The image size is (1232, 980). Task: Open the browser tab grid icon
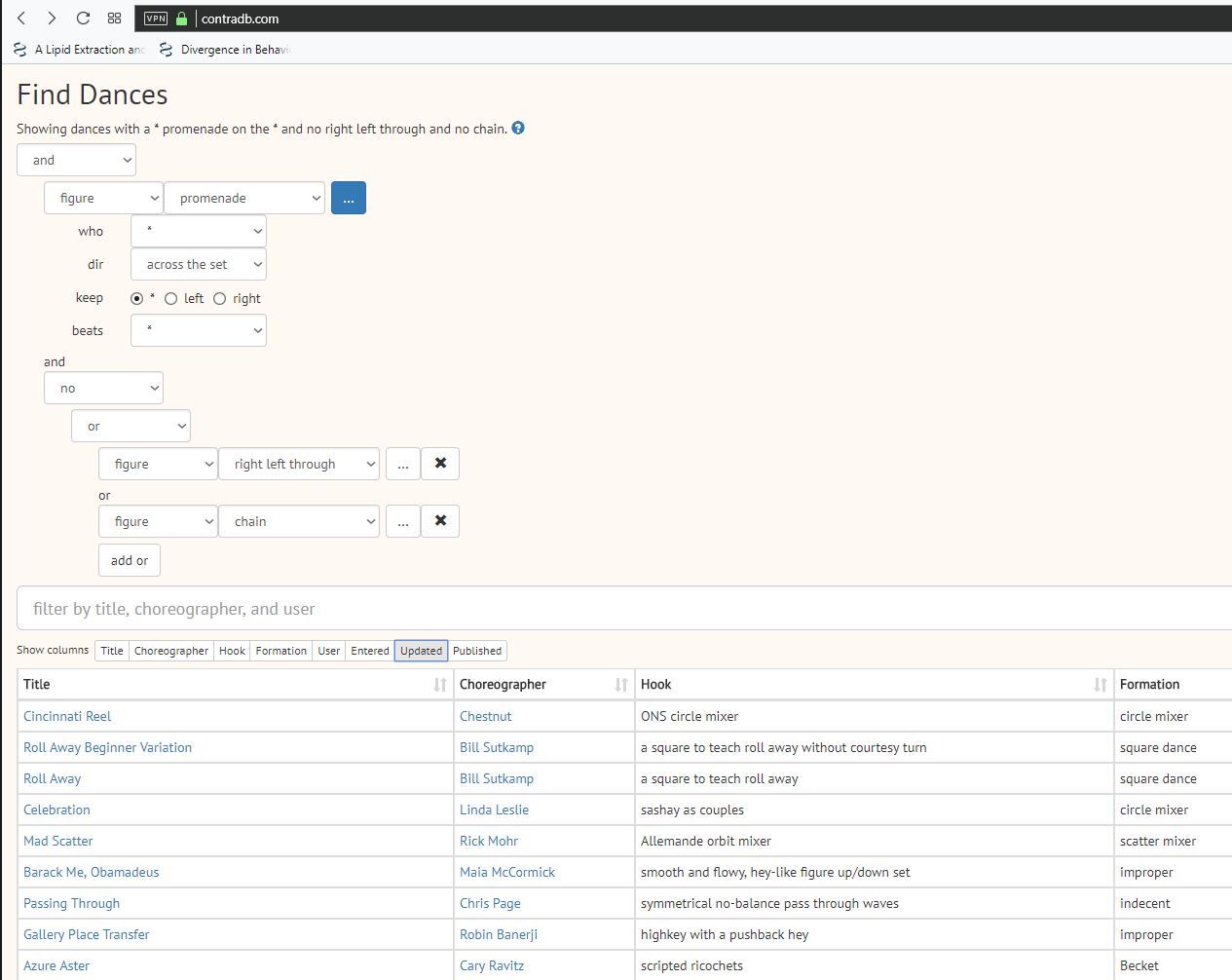coord(114,19)
